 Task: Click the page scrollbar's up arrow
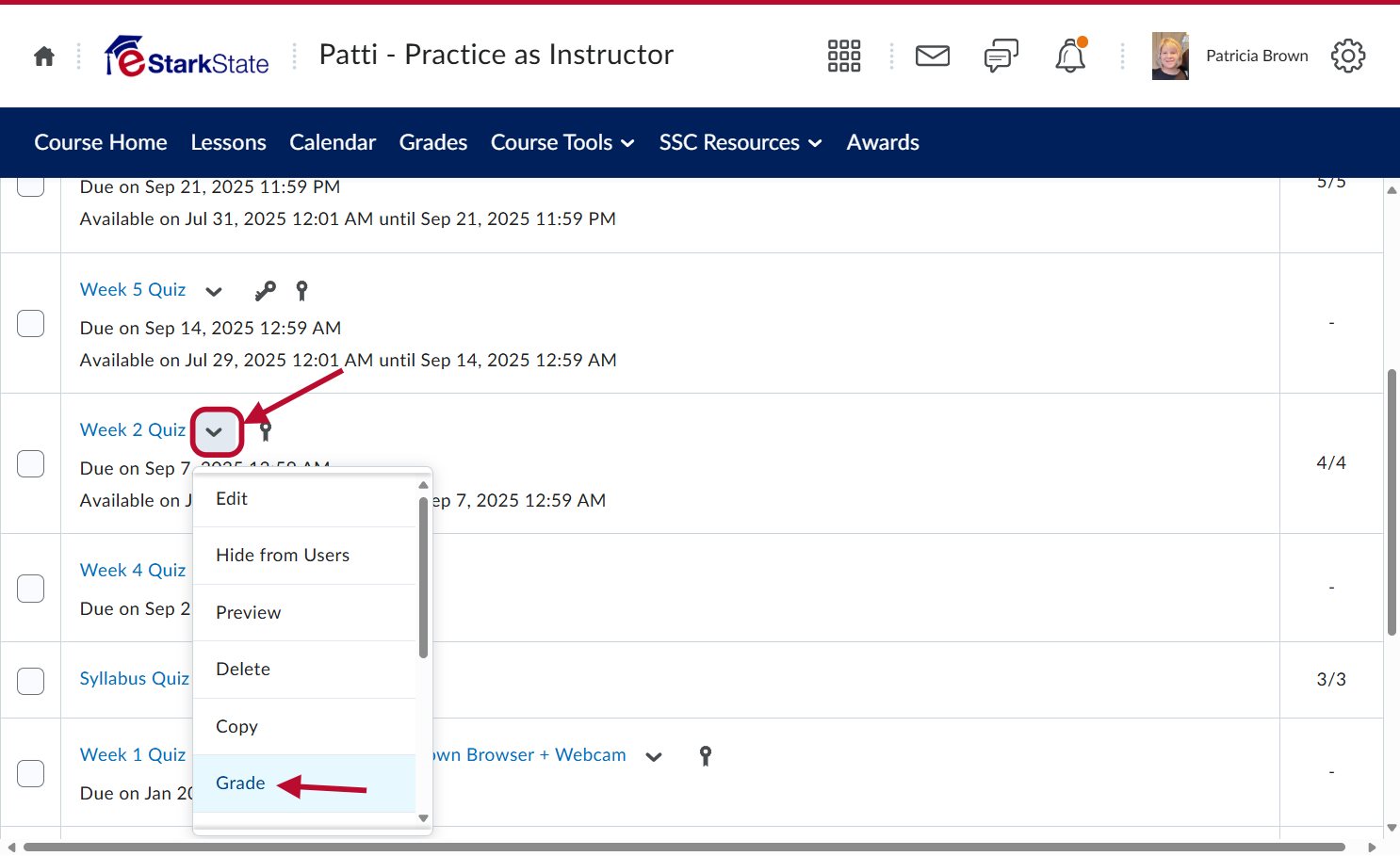[x=1392, y=190]
